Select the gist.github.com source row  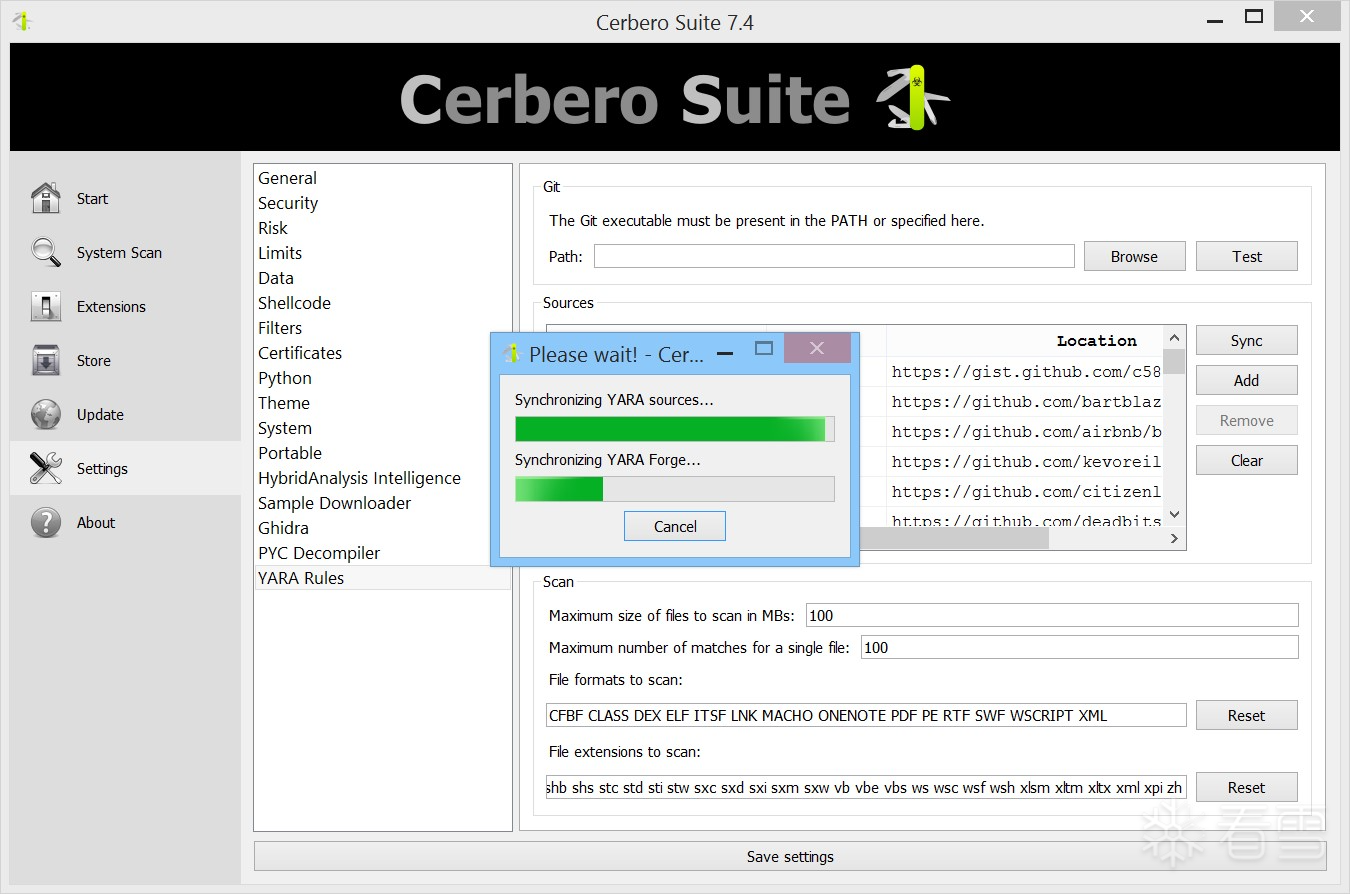[x=1025, y=372]
